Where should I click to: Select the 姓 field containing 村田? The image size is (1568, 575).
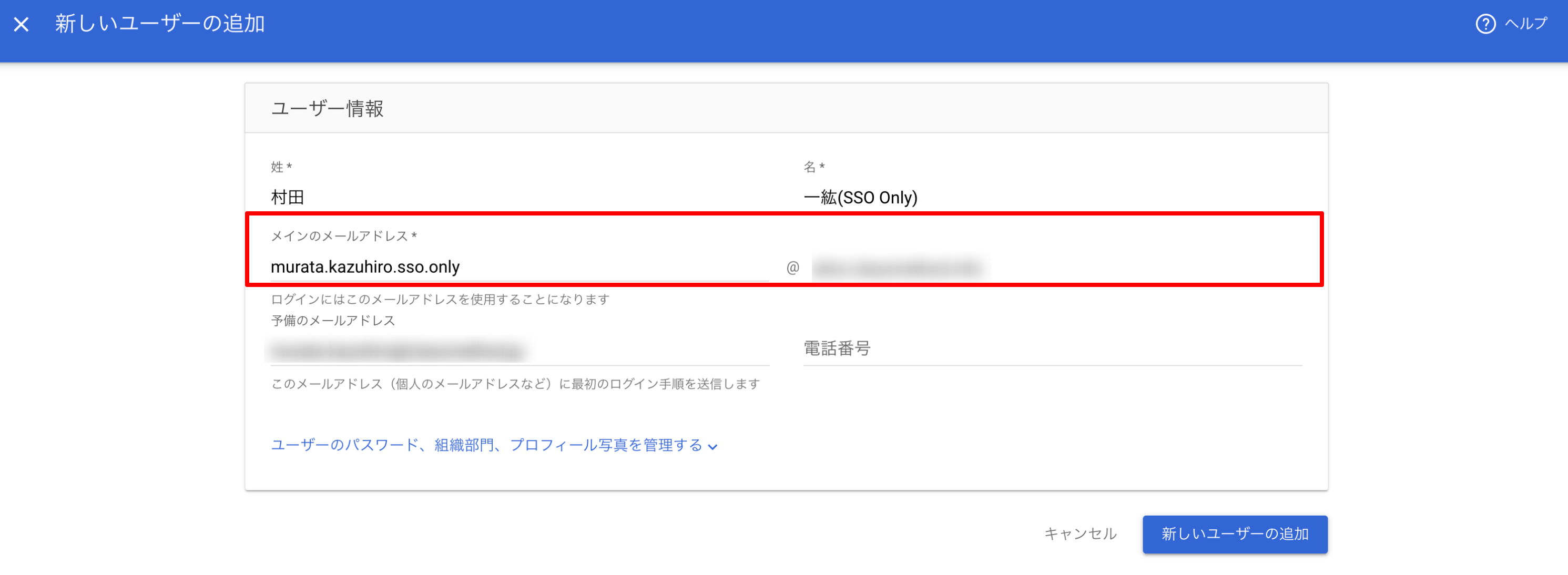tap(426, 197)
